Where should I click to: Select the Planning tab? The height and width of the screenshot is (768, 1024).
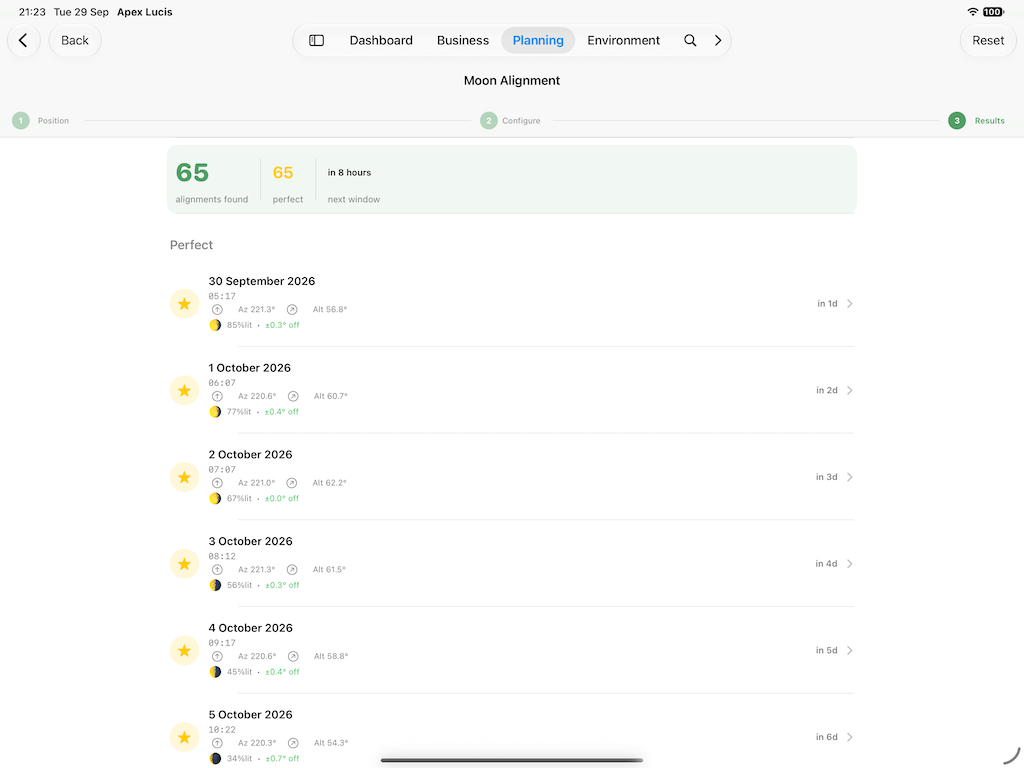538,40
